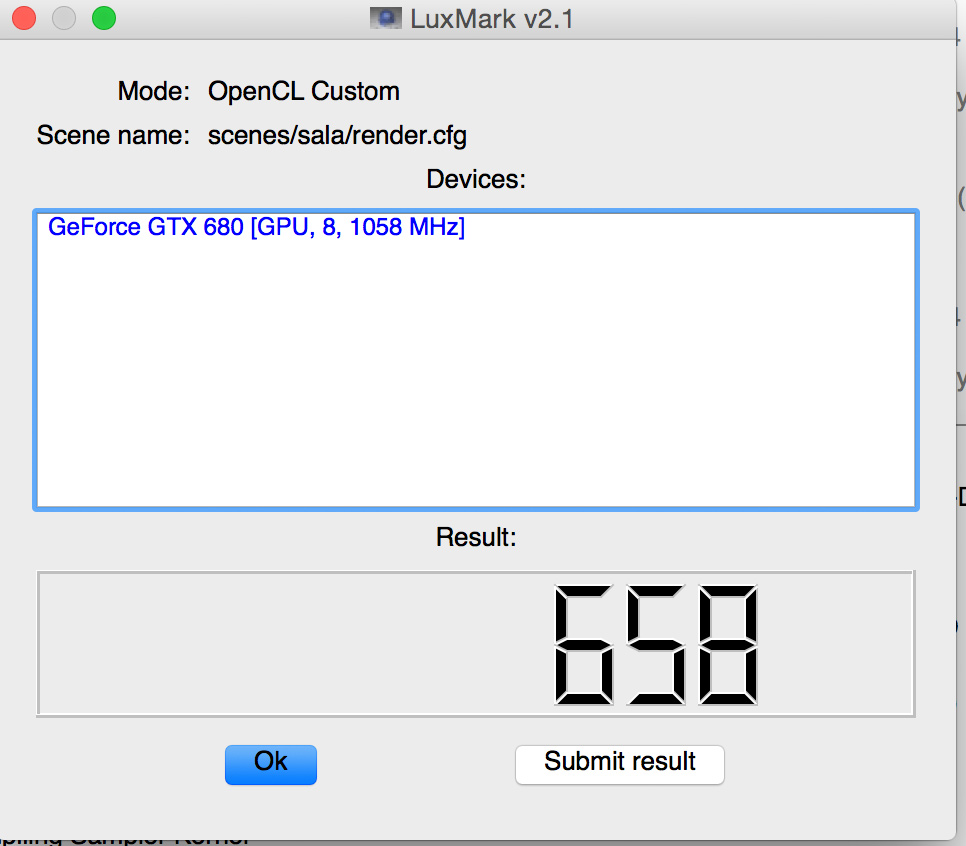Click the Mode: label
This screenshot has width=966, height=846.
click(154, 91)
